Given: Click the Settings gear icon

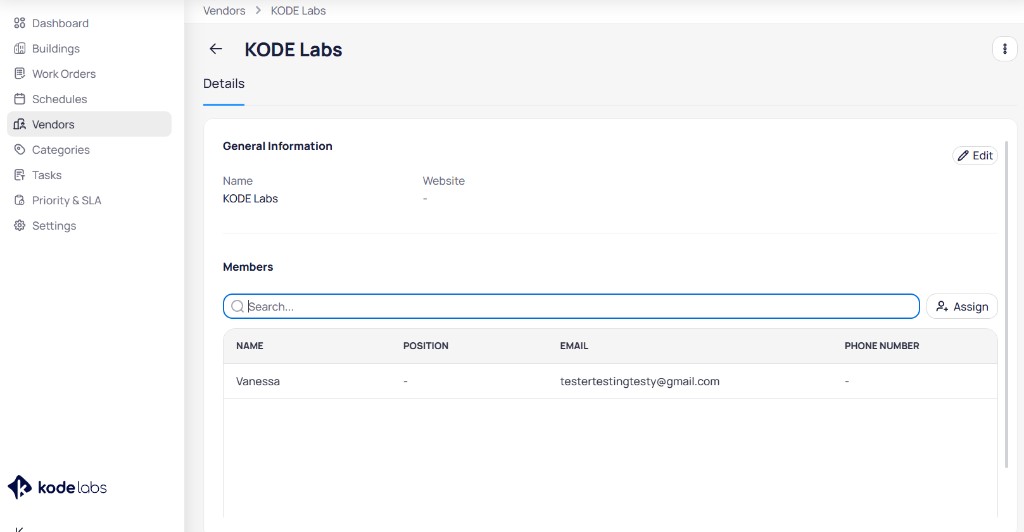Looking at the screenshot, I should click(x=20, y=226).
